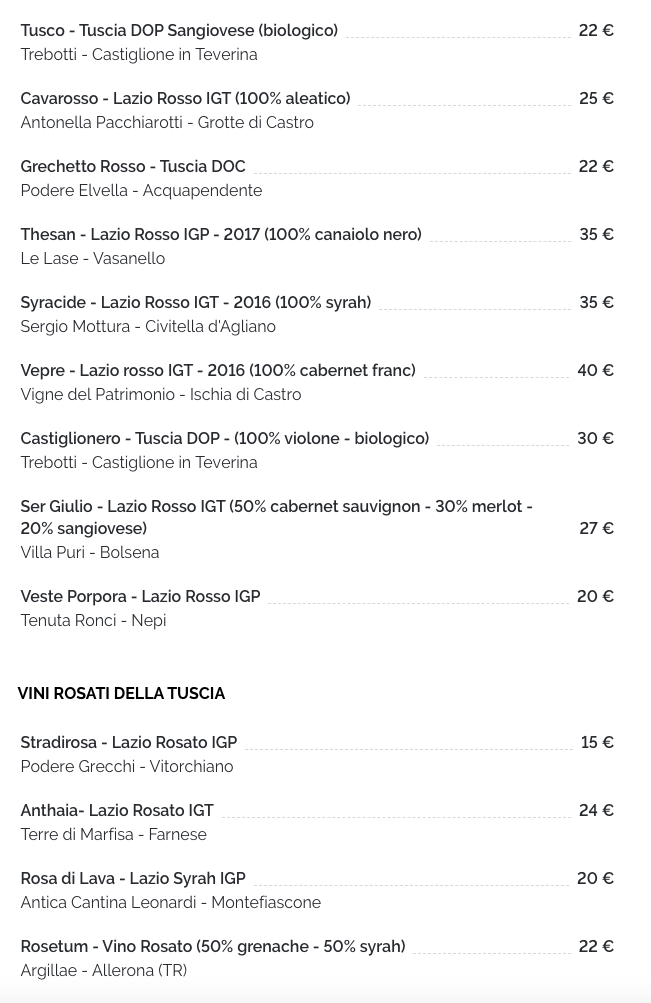Select the Thesan Lazio Rosso IGP 2017 wine
The image size is (651, 1003).
pyautogui.click(x=221, y=235)
